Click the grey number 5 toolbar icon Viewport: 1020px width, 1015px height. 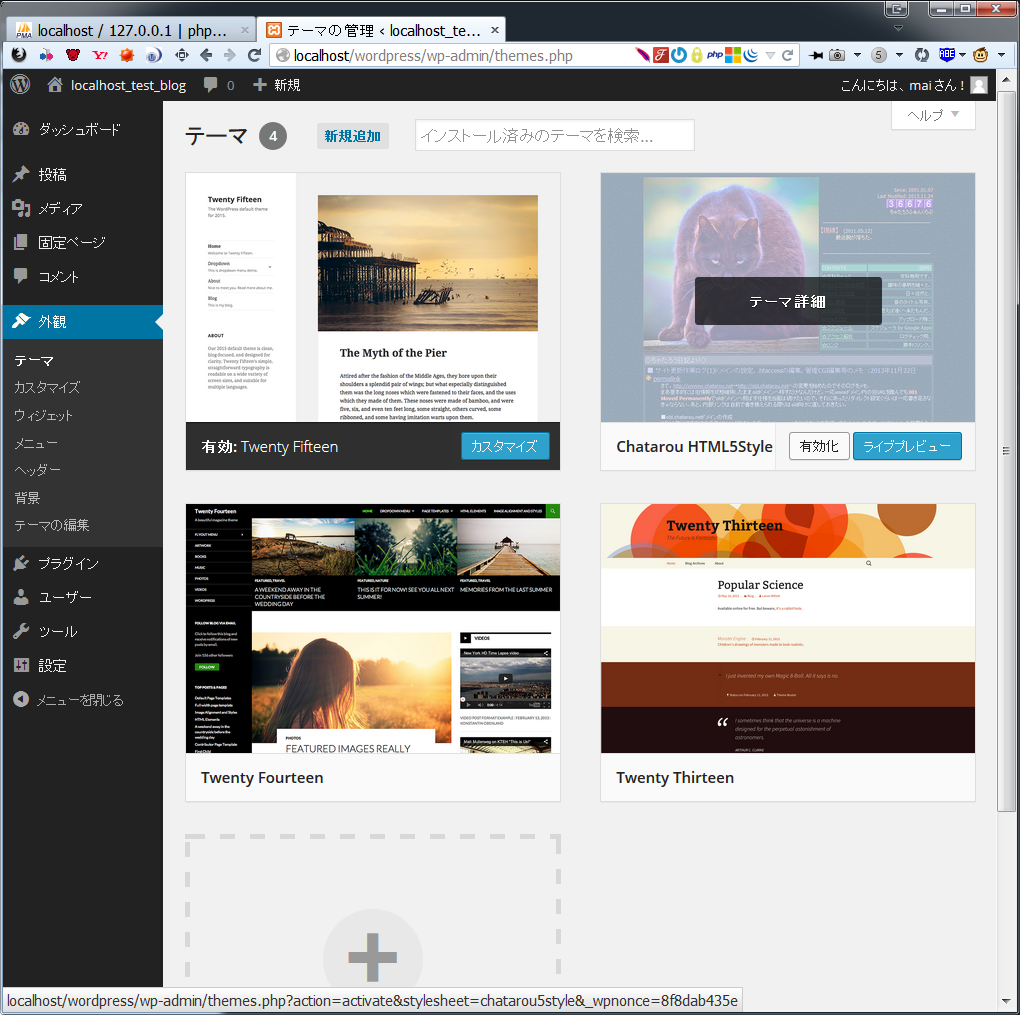click(879, 55)
